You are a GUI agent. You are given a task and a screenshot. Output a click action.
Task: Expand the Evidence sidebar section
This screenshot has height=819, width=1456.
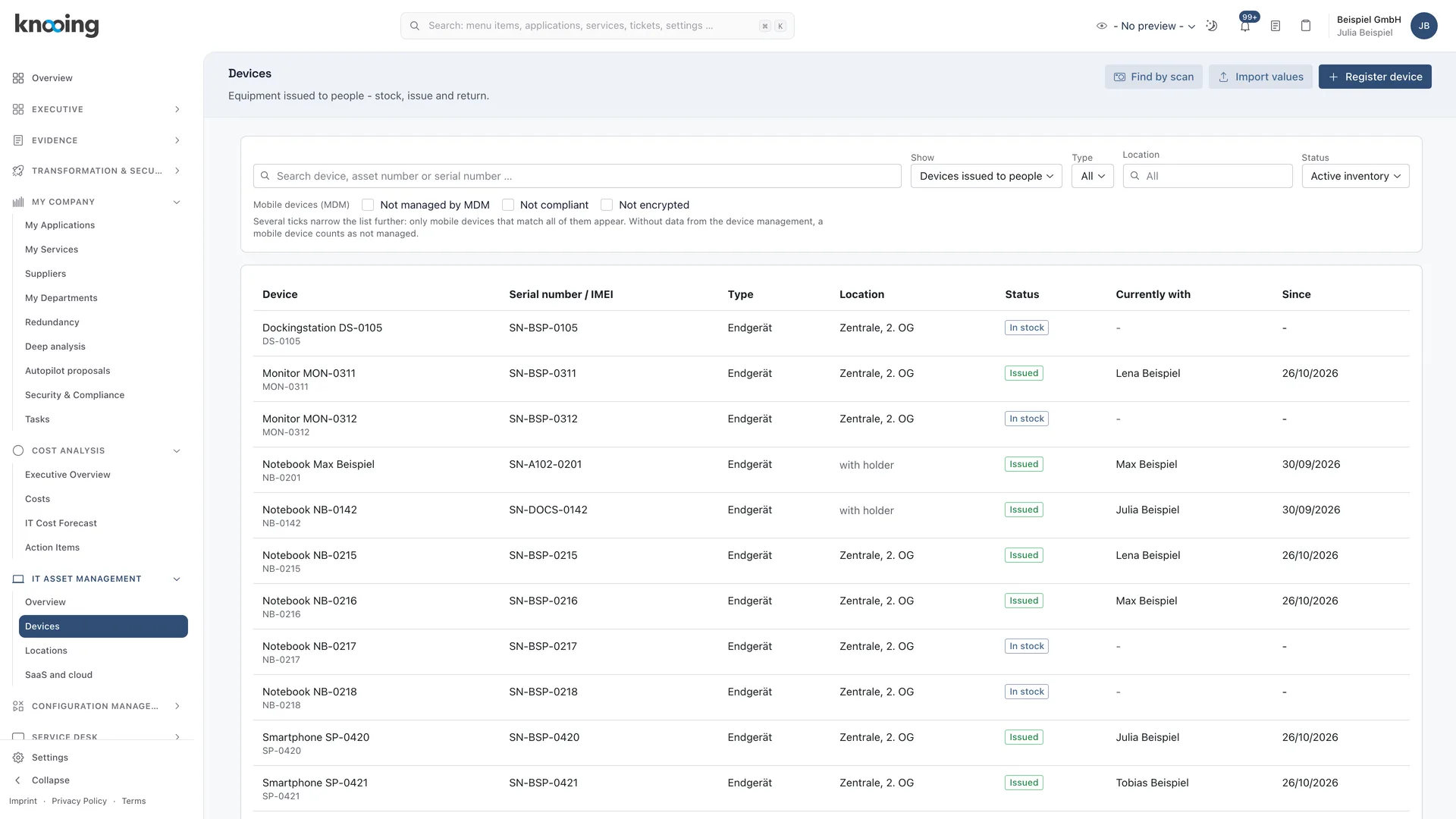[x=177, y=140]
